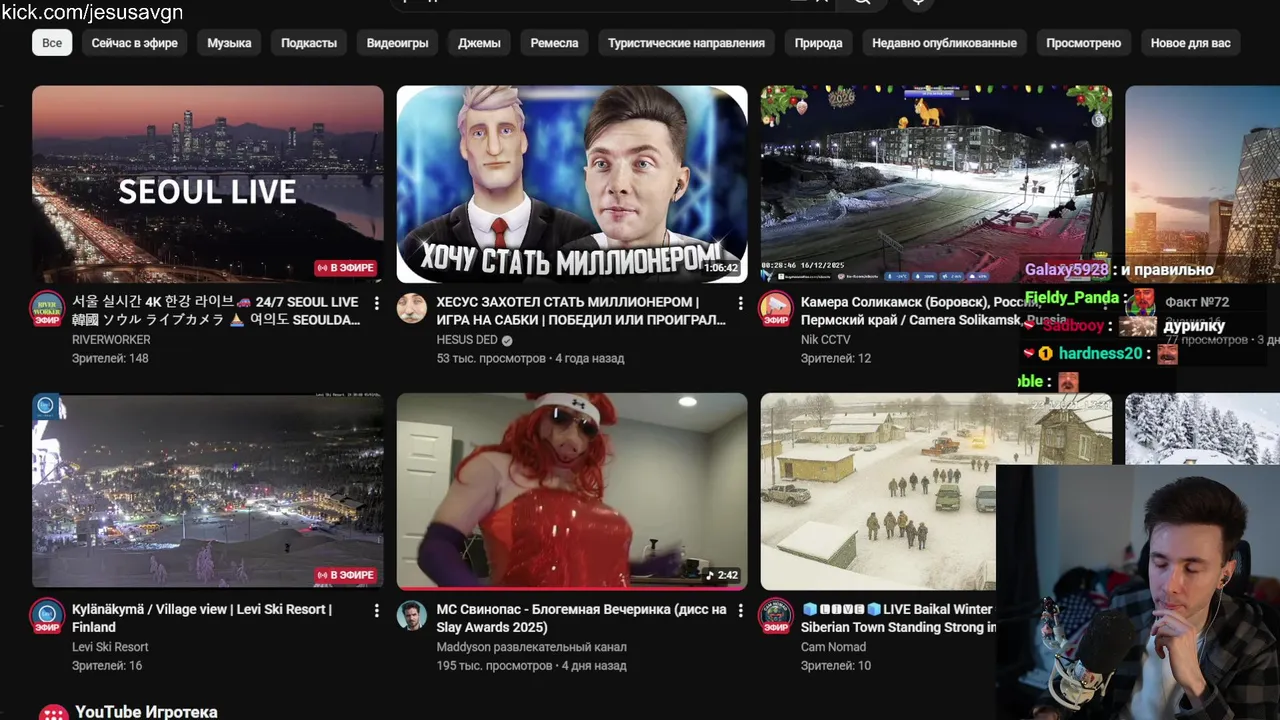Viewport: 1280px width, 720px height.
Task: Filter by "Туристические направления" chip
Action: pyautogui.click(x=686, y=43)
